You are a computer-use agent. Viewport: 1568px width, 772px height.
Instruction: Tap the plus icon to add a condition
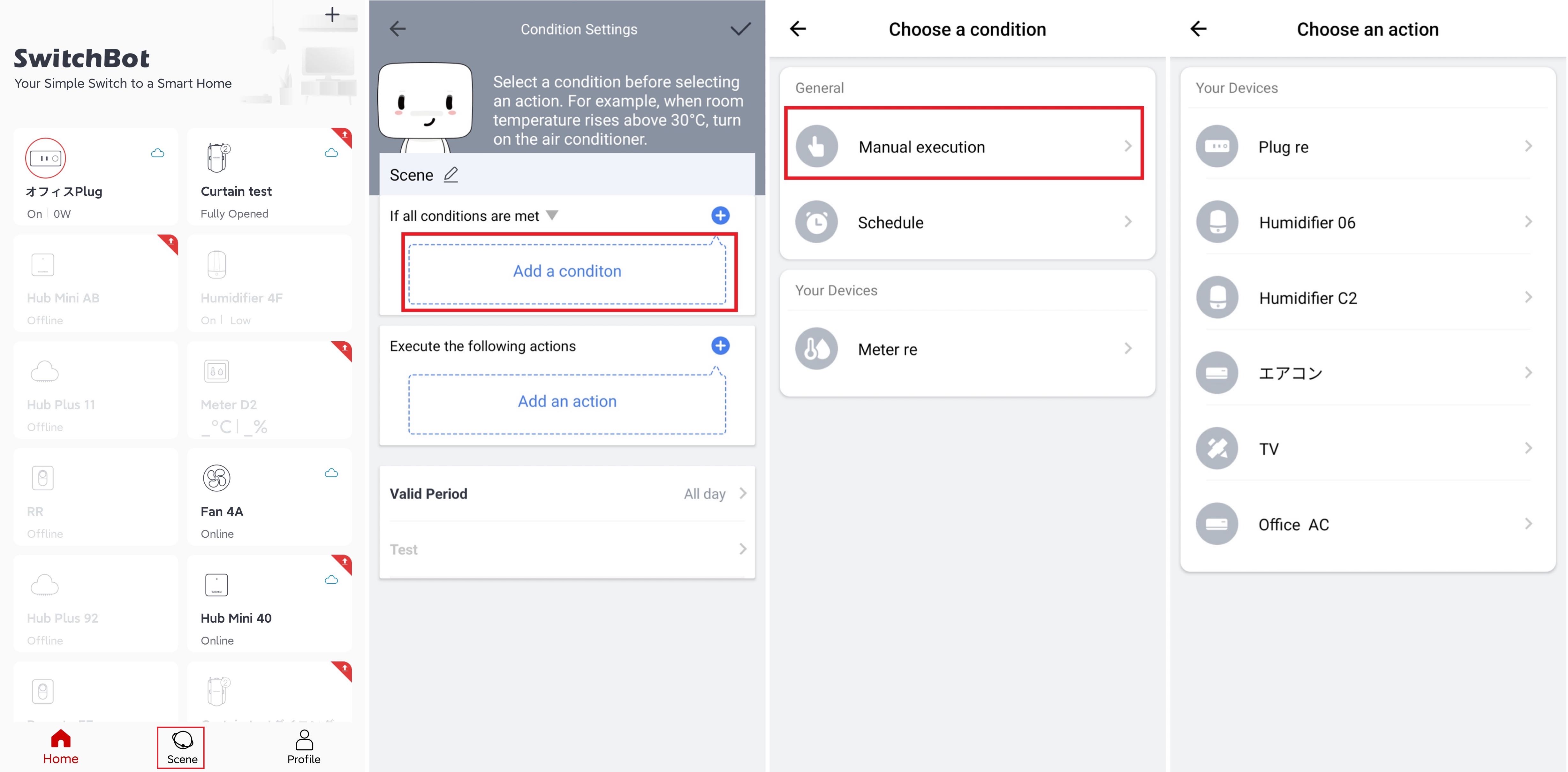pos(720,215)
